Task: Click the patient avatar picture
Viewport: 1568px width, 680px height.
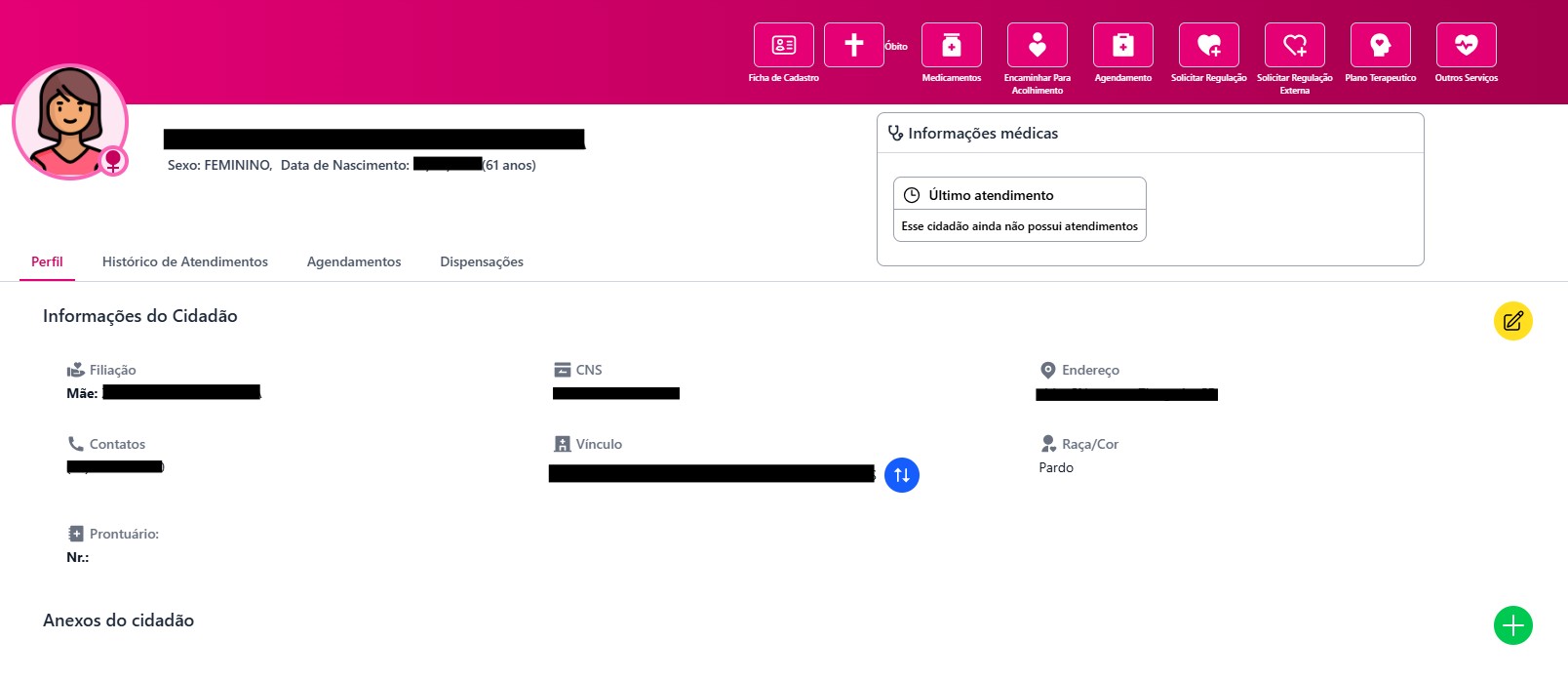Action: click(69, 121)
